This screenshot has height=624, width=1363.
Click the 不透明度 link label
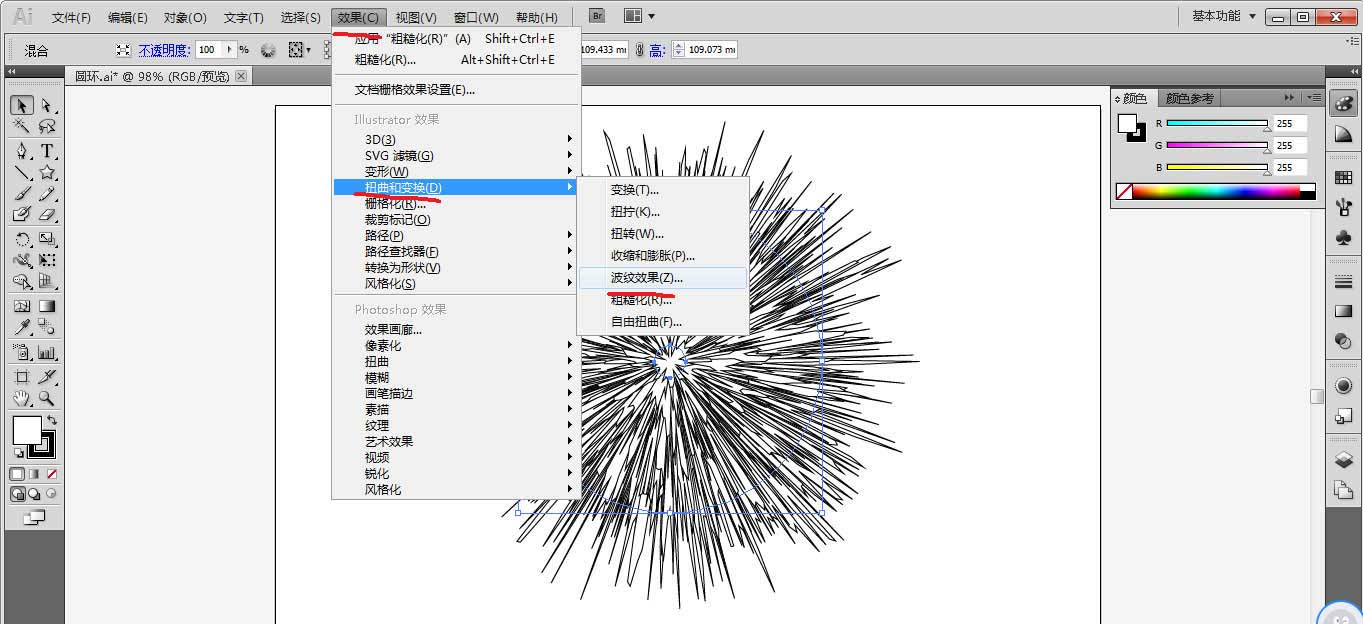point(164,50)
